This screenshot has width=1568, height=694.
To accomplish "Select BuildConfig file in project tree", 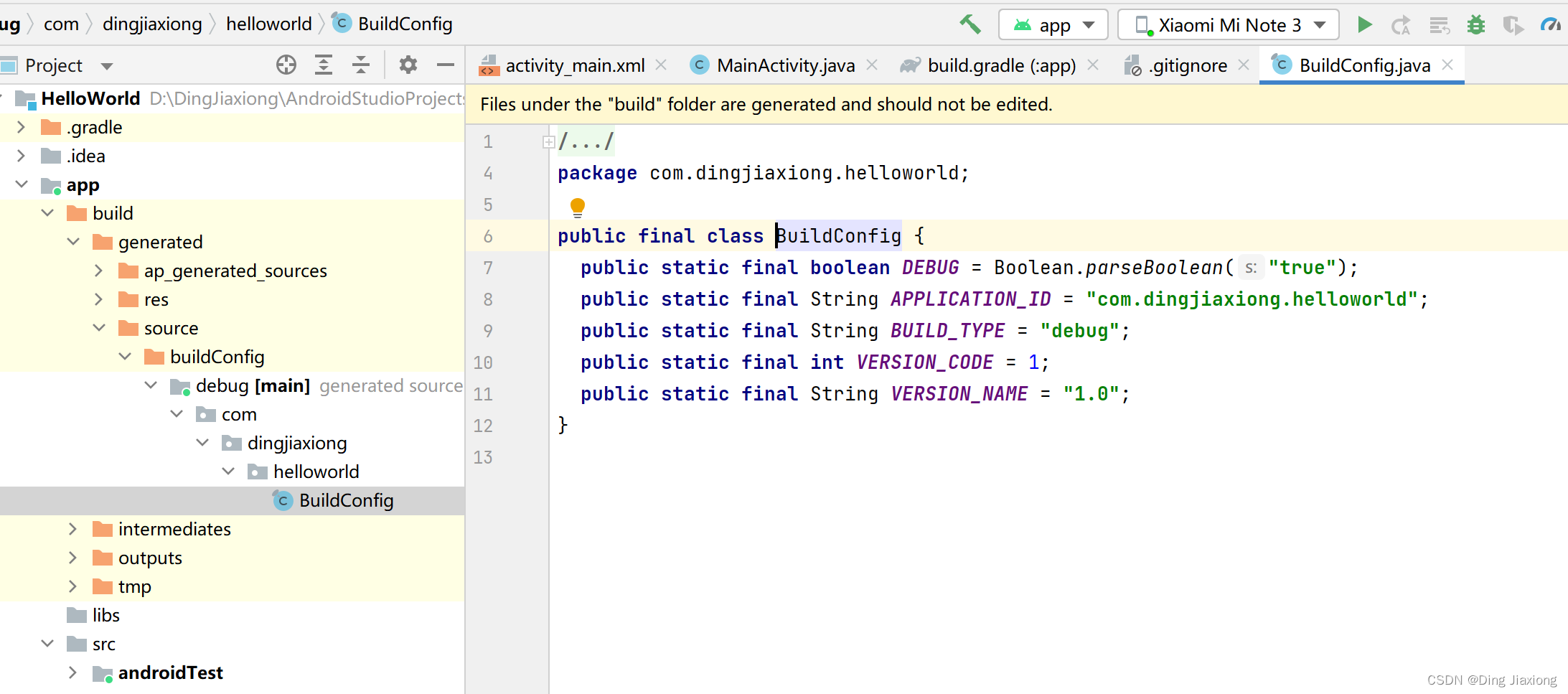I will coord(233,500).
